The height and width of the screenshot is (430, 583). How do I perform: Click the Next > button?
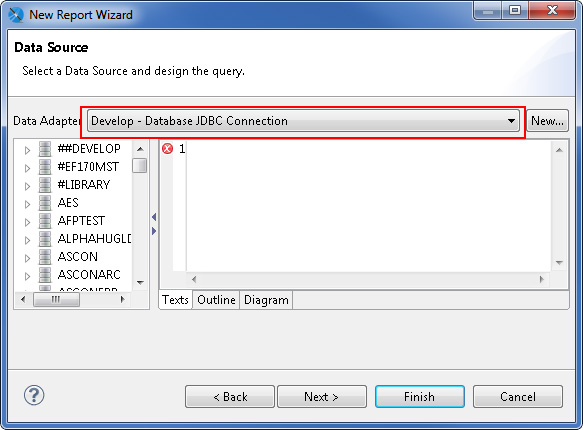pyautogui.click(x=322, y=397)
